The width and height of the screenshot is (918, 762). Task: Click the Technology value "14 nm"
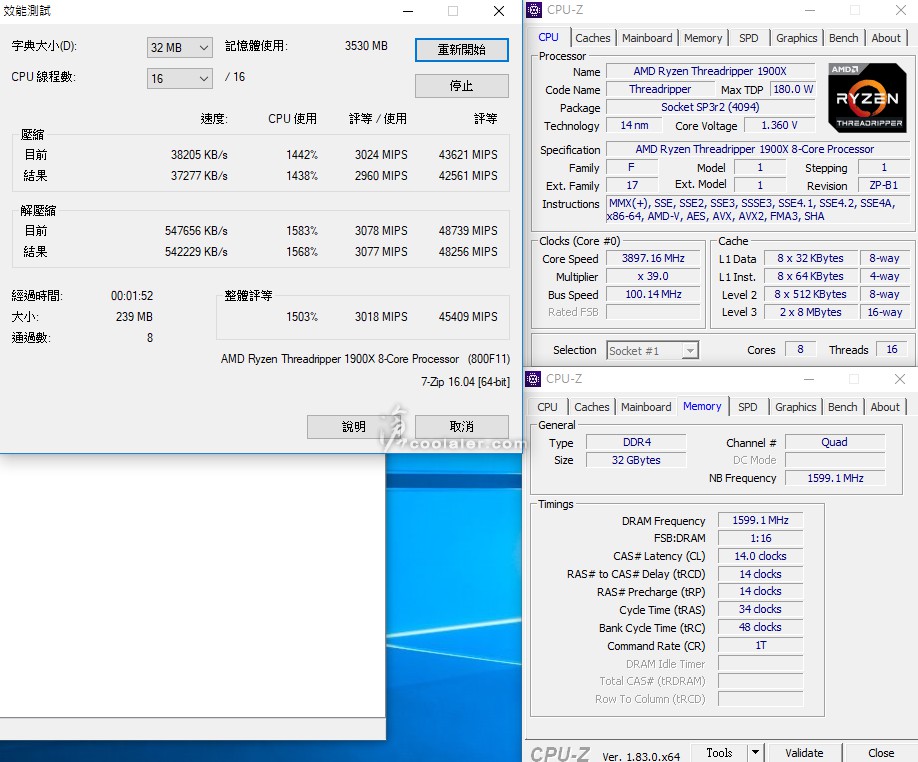click(x=634, y=126)
